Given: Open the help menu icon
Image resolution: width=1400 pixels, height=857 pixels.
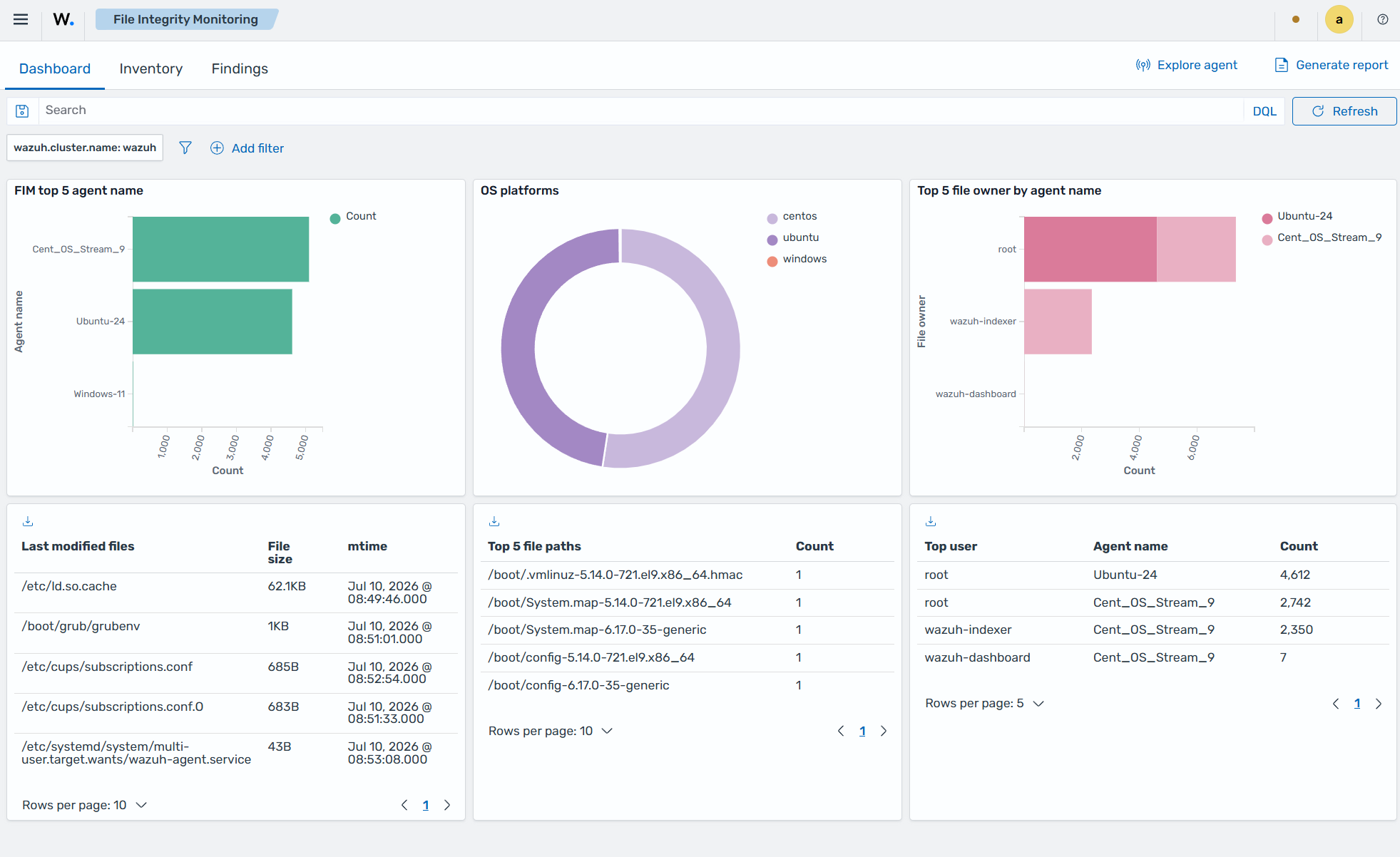Looking at the screenshot, I should click(1383, 19).
